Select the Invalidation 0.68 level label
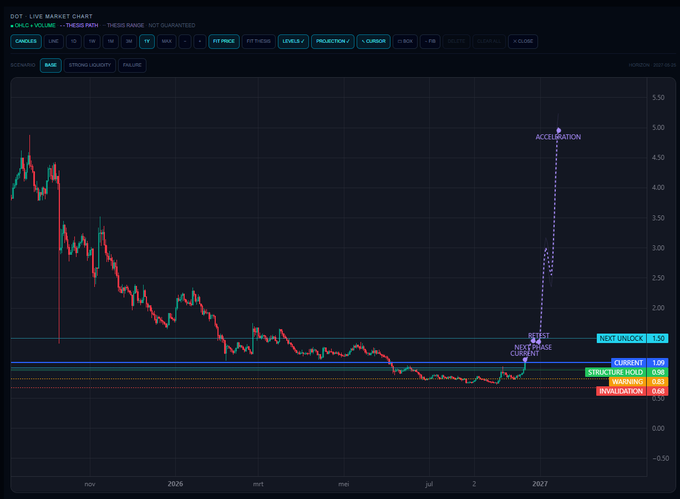The width and height of the screenshot is (680, 499). click(632, 391)
